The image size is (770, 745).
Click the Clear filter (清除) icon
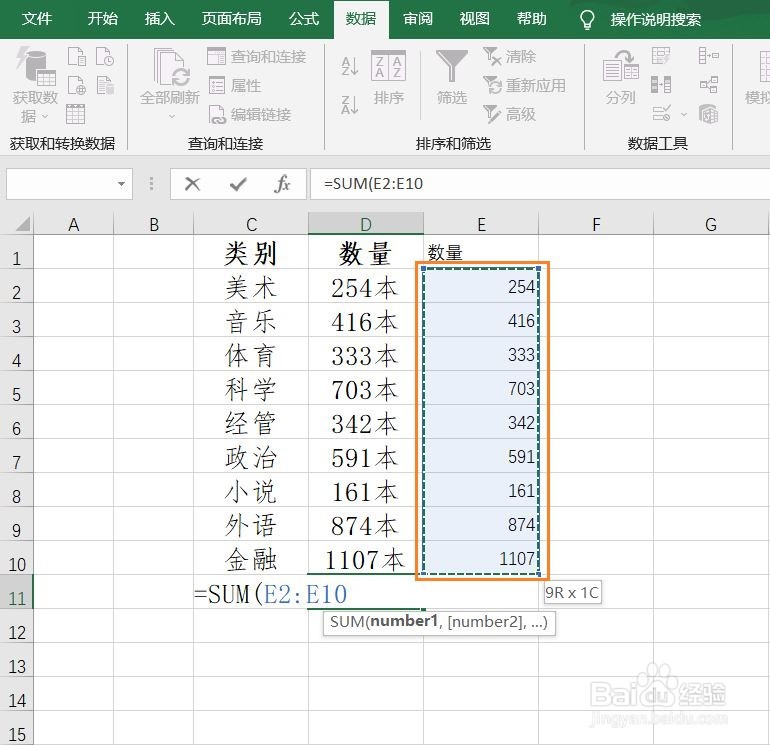pos(509,56)
